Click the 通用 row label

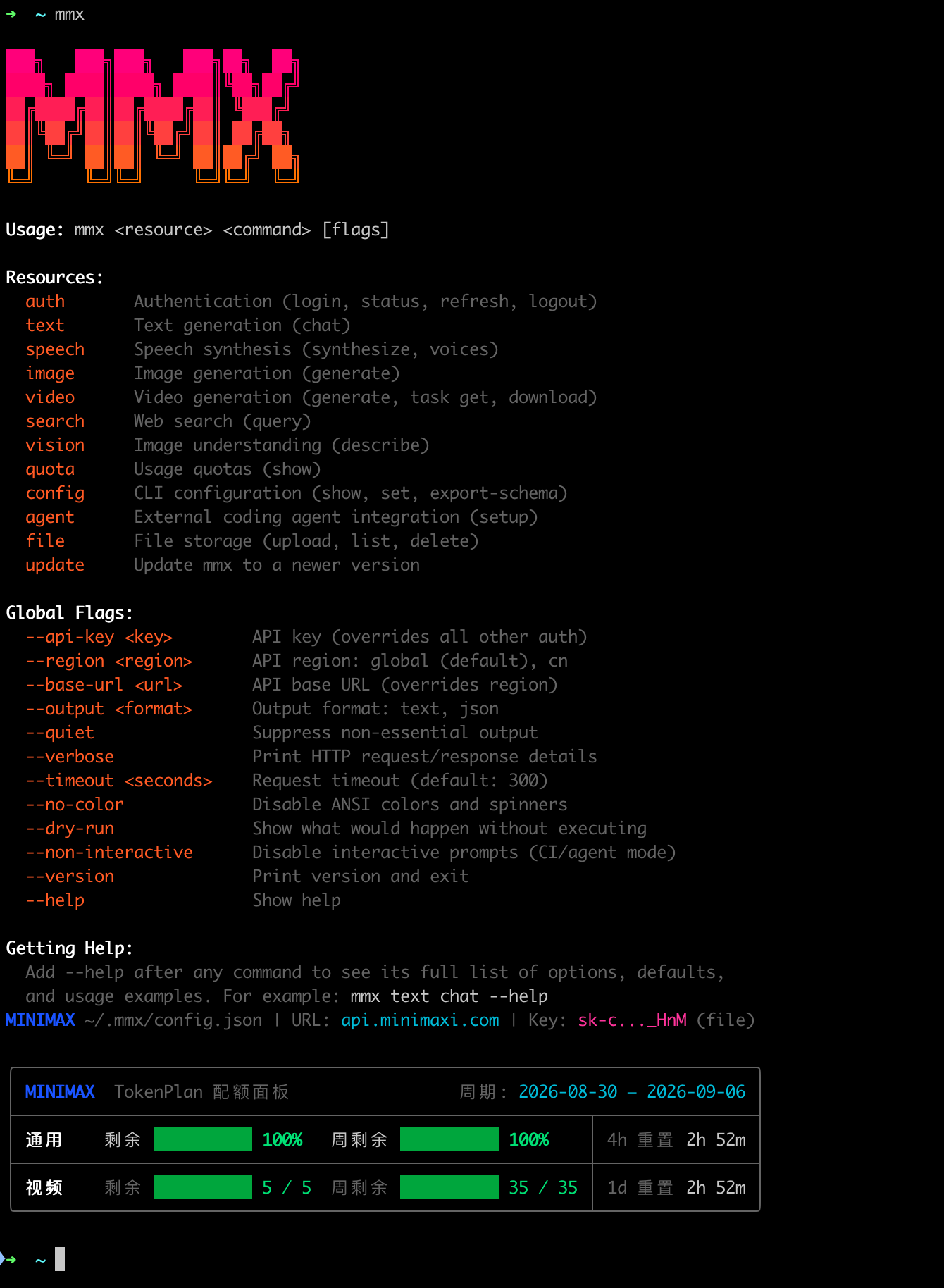[x=44, y=1140]
